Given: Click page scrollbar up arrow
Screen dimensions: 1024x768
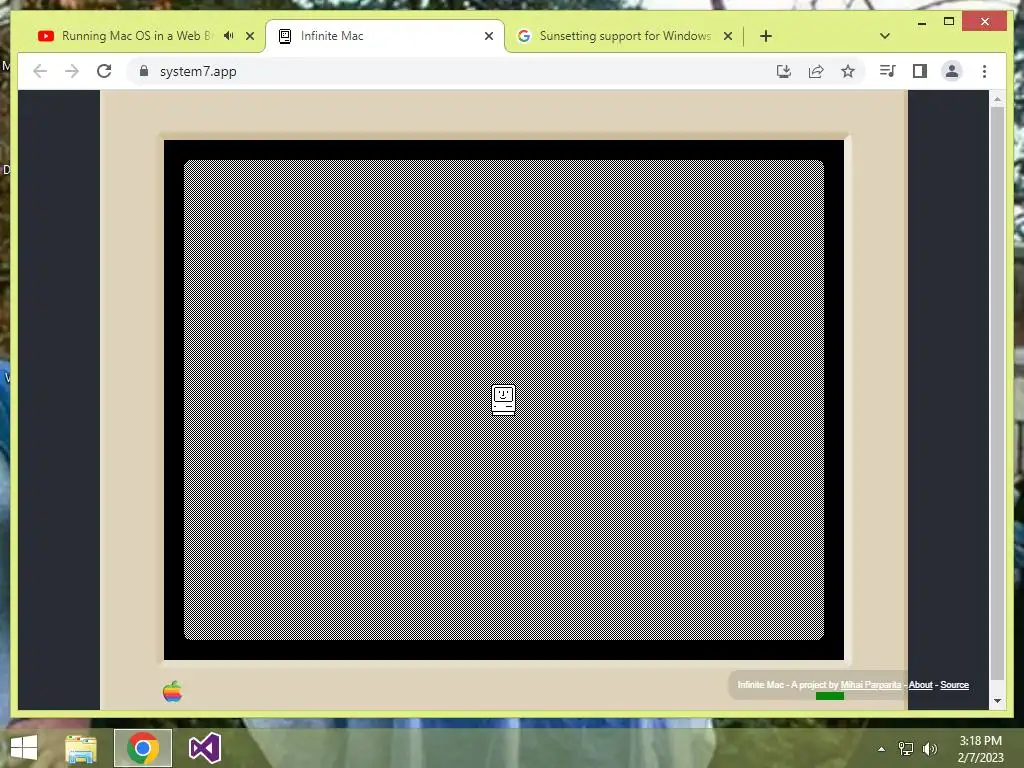Looking at the screenshot, I should 997,99.
